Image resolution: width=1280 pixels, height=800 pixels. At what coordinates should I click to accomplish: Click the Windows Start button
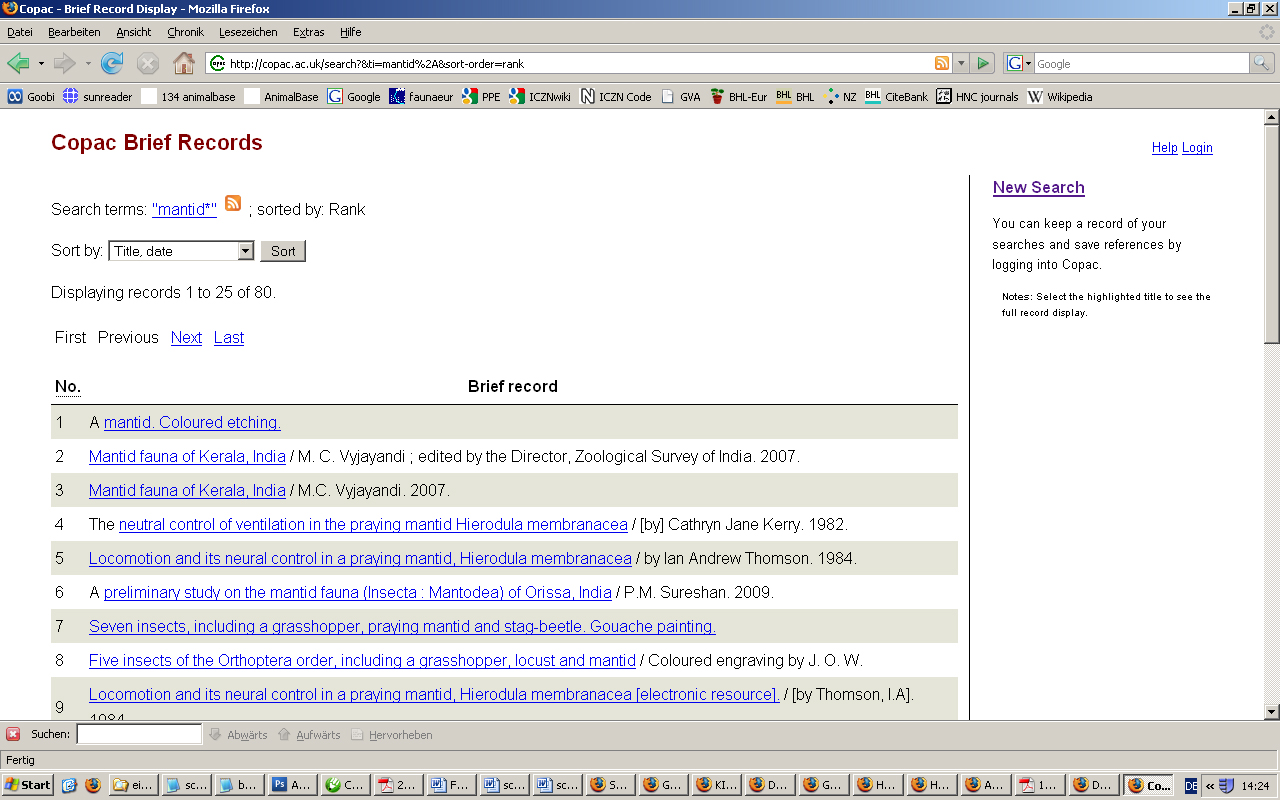[28, 785]
